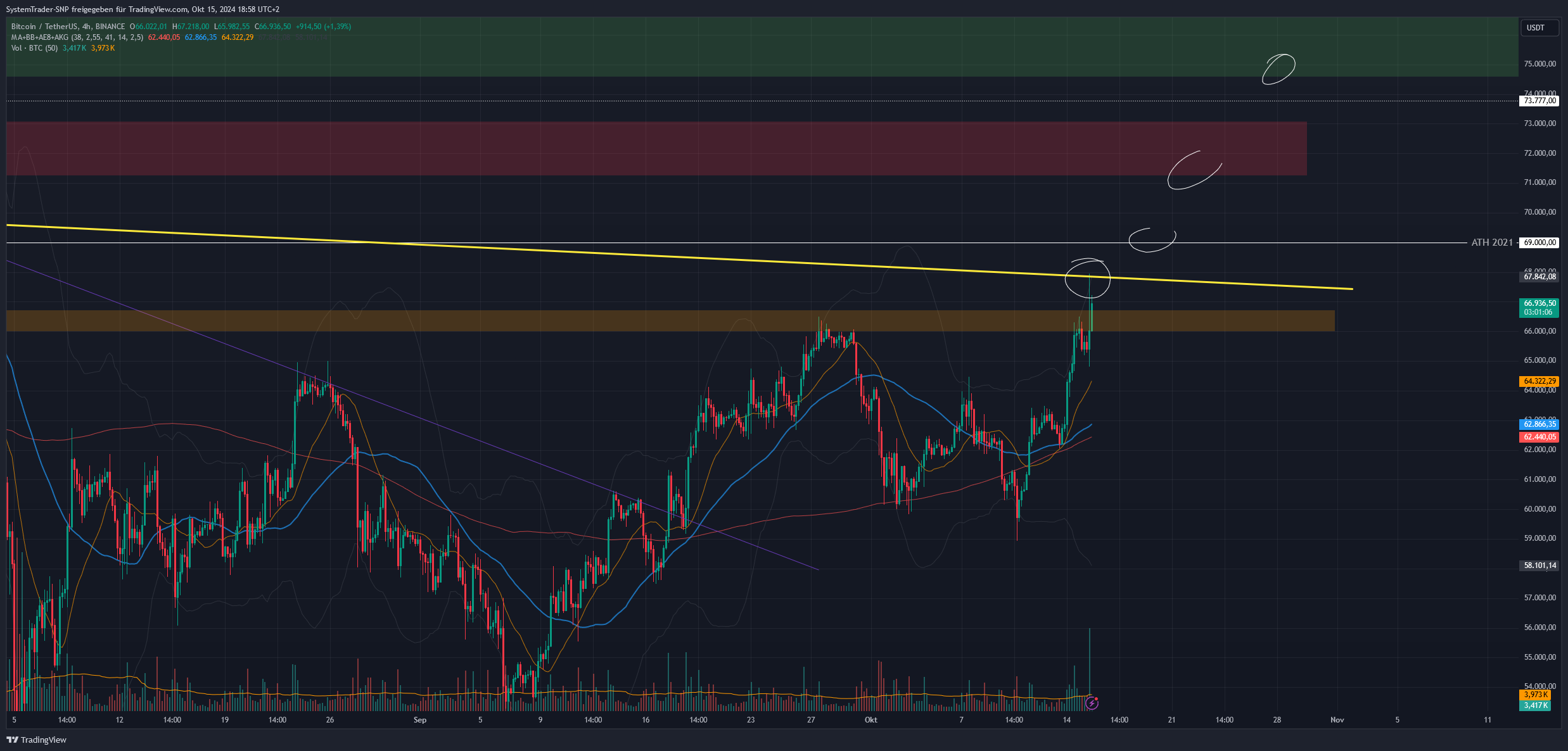This screenshot has height=751, width=1568.
Task: Select the red shaded zone near 72.000
Action: coord(656,149)
